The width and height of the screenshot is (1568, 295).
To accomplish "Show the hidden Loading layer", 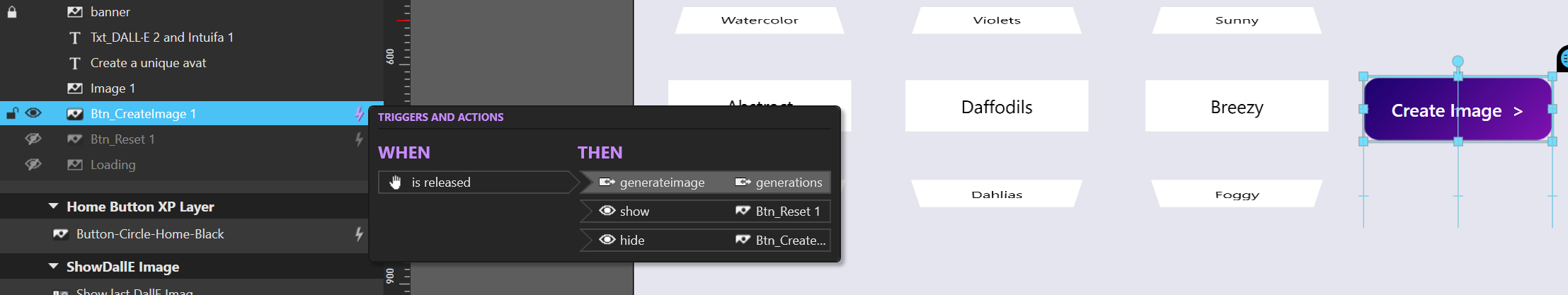I will click(33, 165).
